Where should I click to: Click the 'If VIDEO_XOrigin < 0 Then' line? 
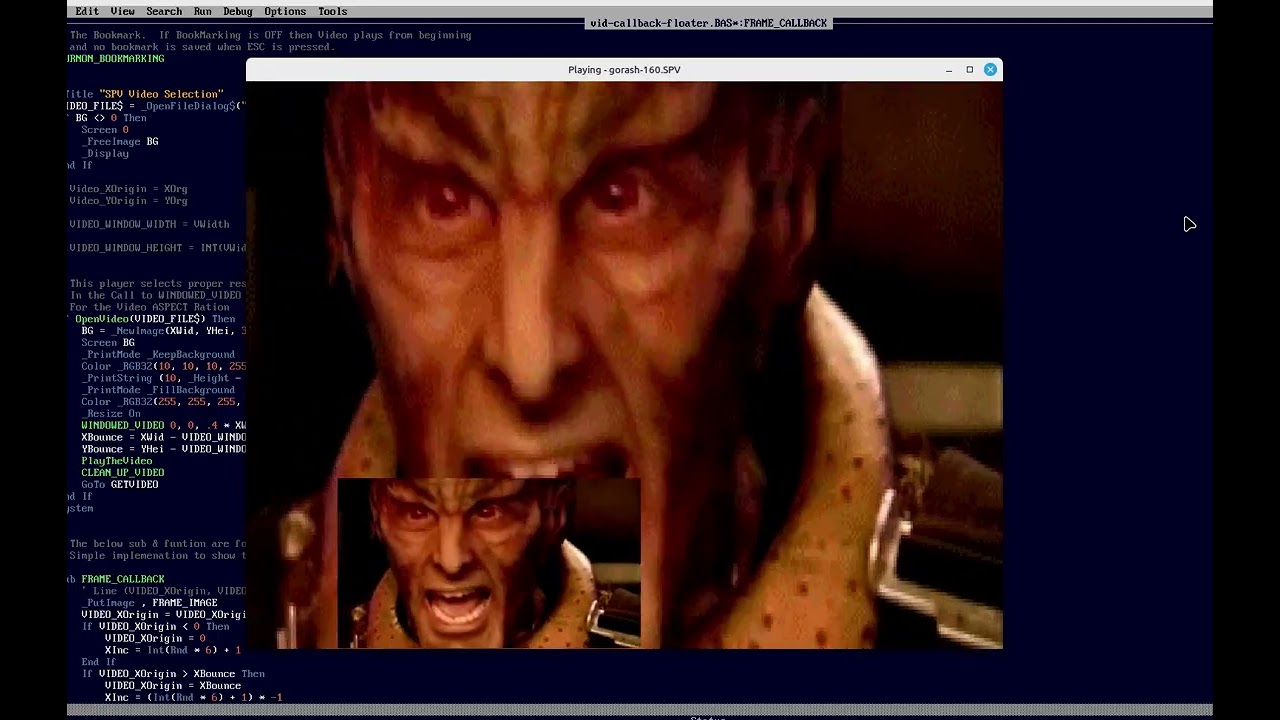click(155, 627)
